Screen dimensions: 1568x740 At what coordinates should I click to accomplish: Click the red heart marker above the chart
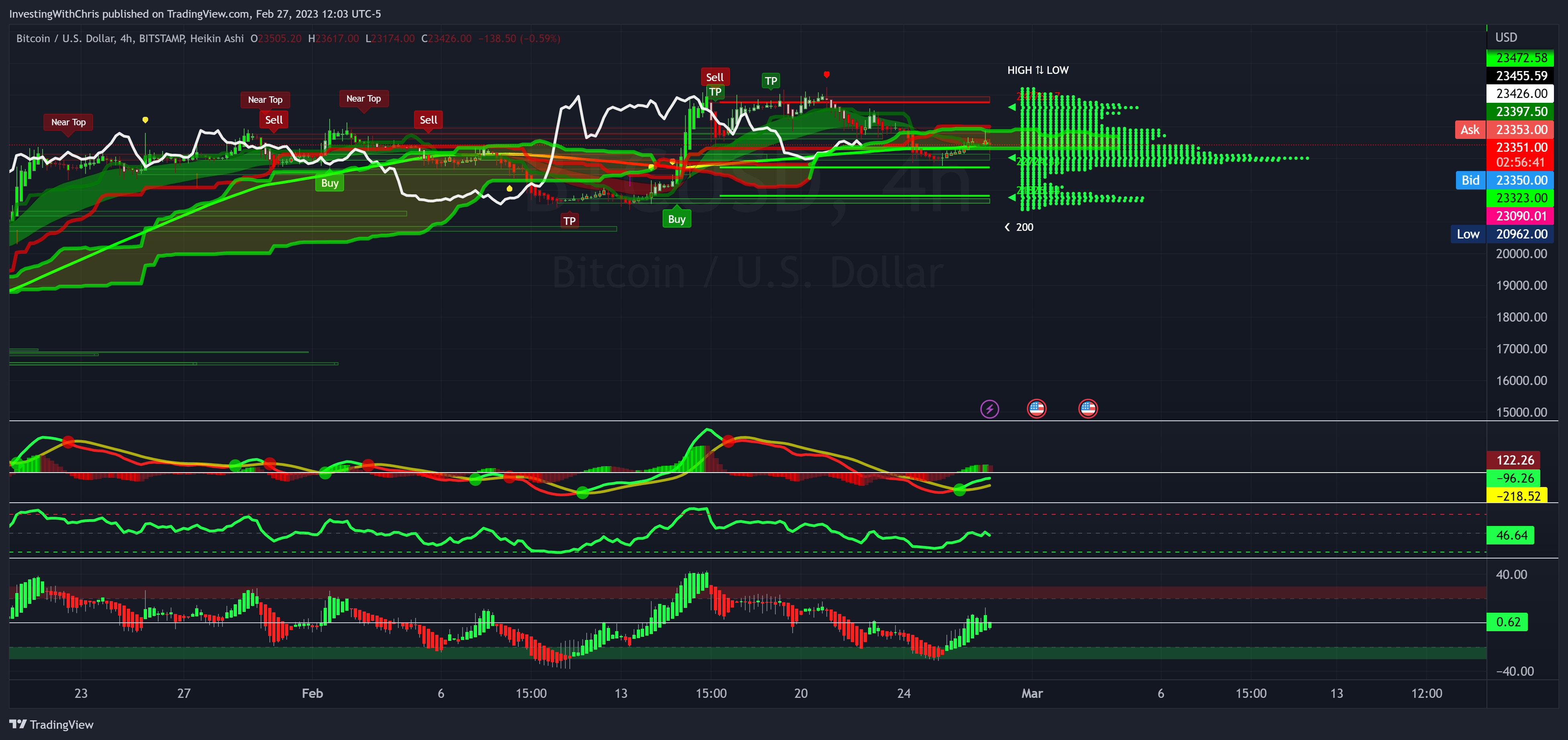pos(827,74)
